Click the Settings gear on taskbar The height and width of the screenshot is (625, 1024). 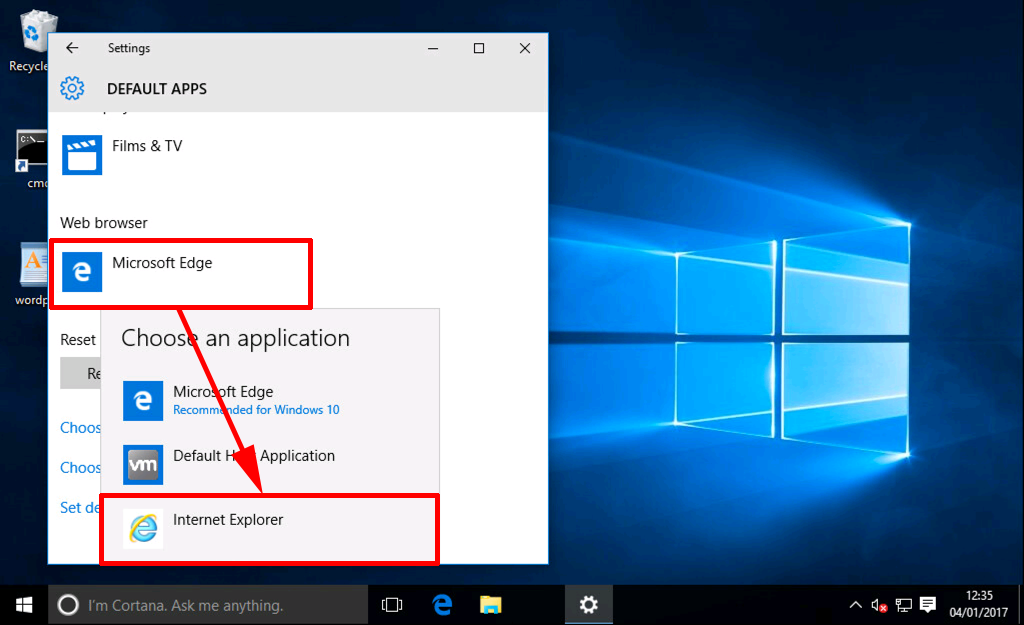click(588, 605)
